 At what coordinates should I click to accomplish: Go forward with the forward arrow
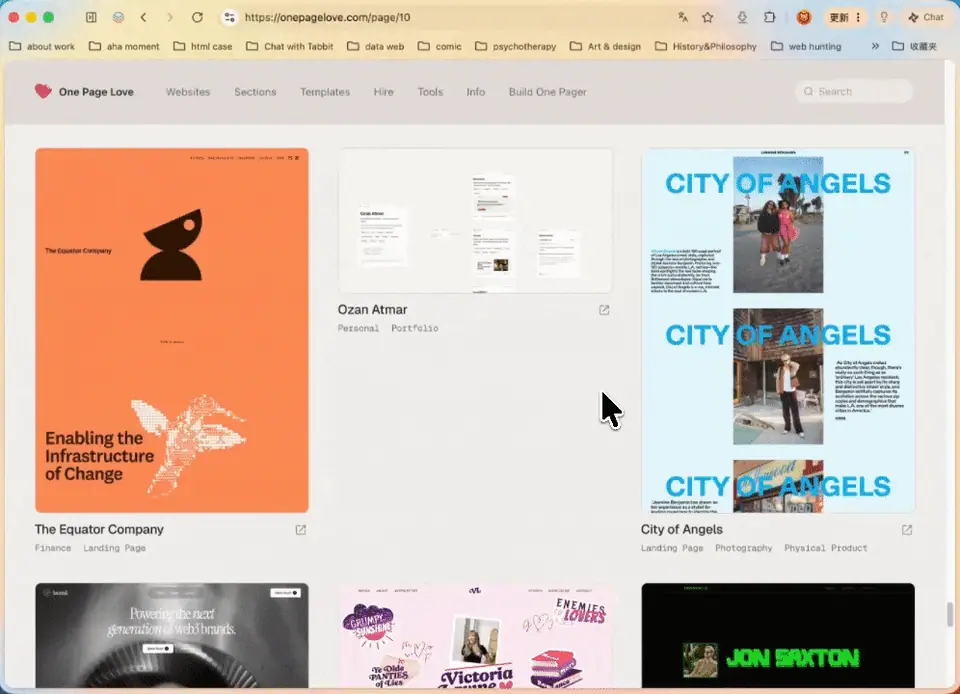point(170,17)
